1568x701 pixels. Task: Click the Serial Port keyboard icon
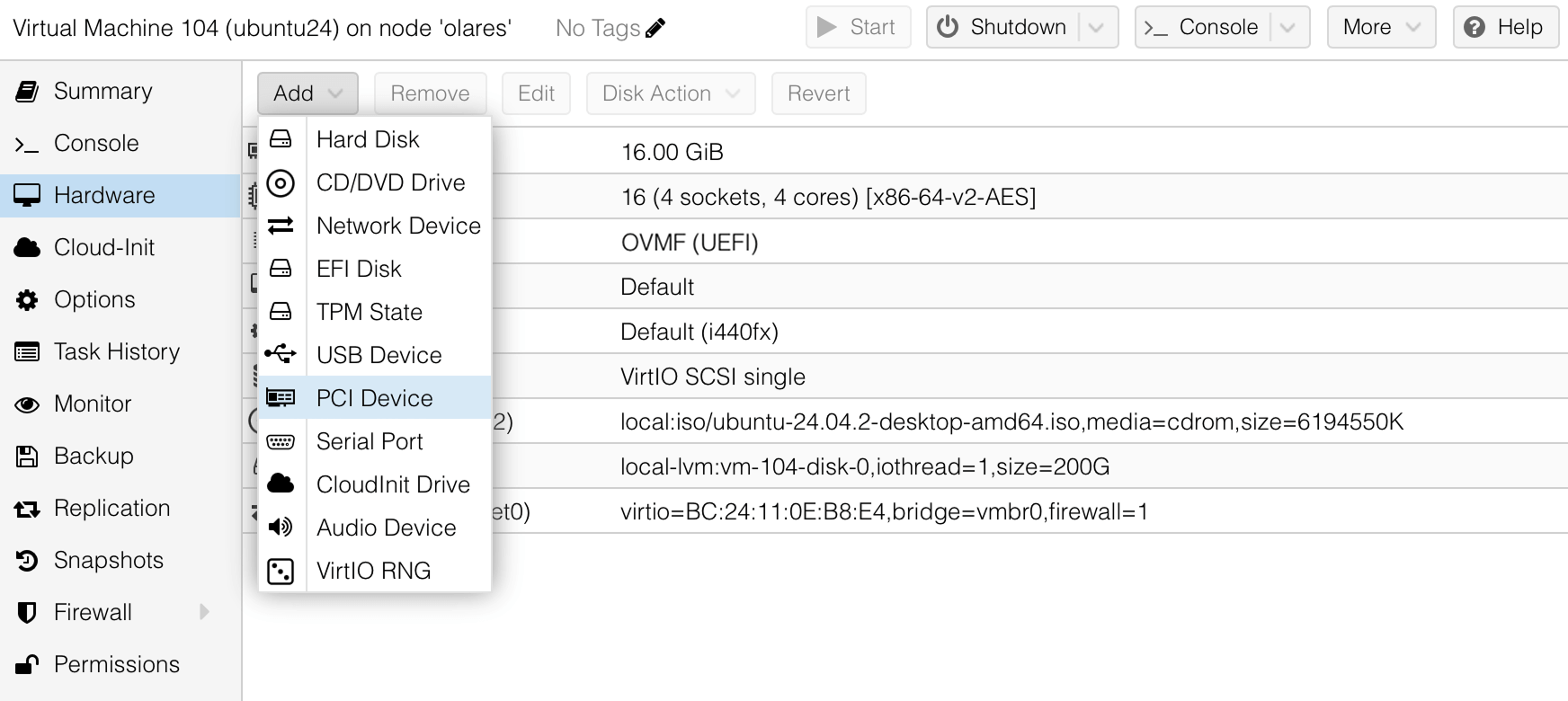[281, 441]
